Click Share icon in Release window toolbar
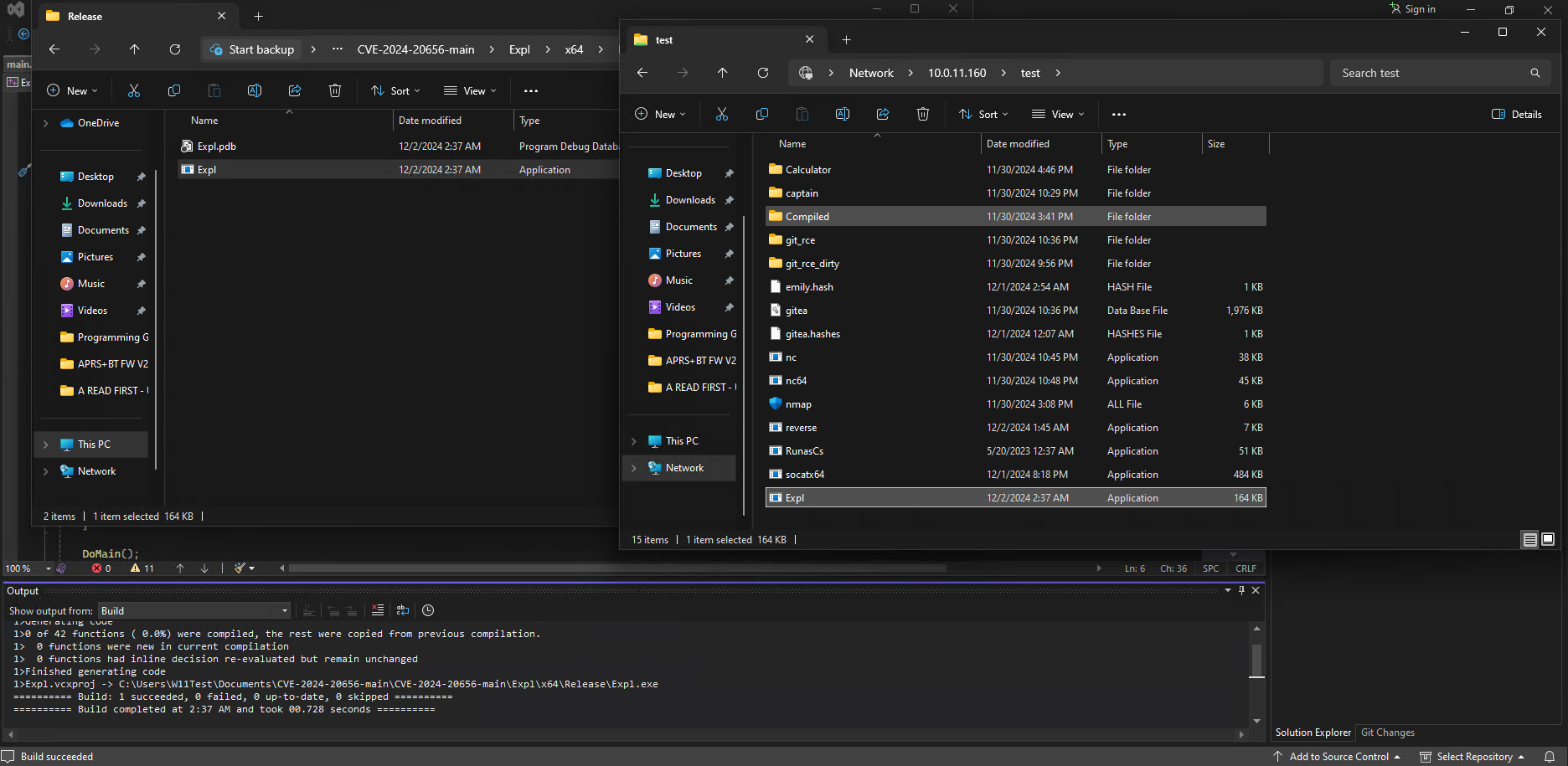The width and height of the screenshot is (1568, 766). 295,90
